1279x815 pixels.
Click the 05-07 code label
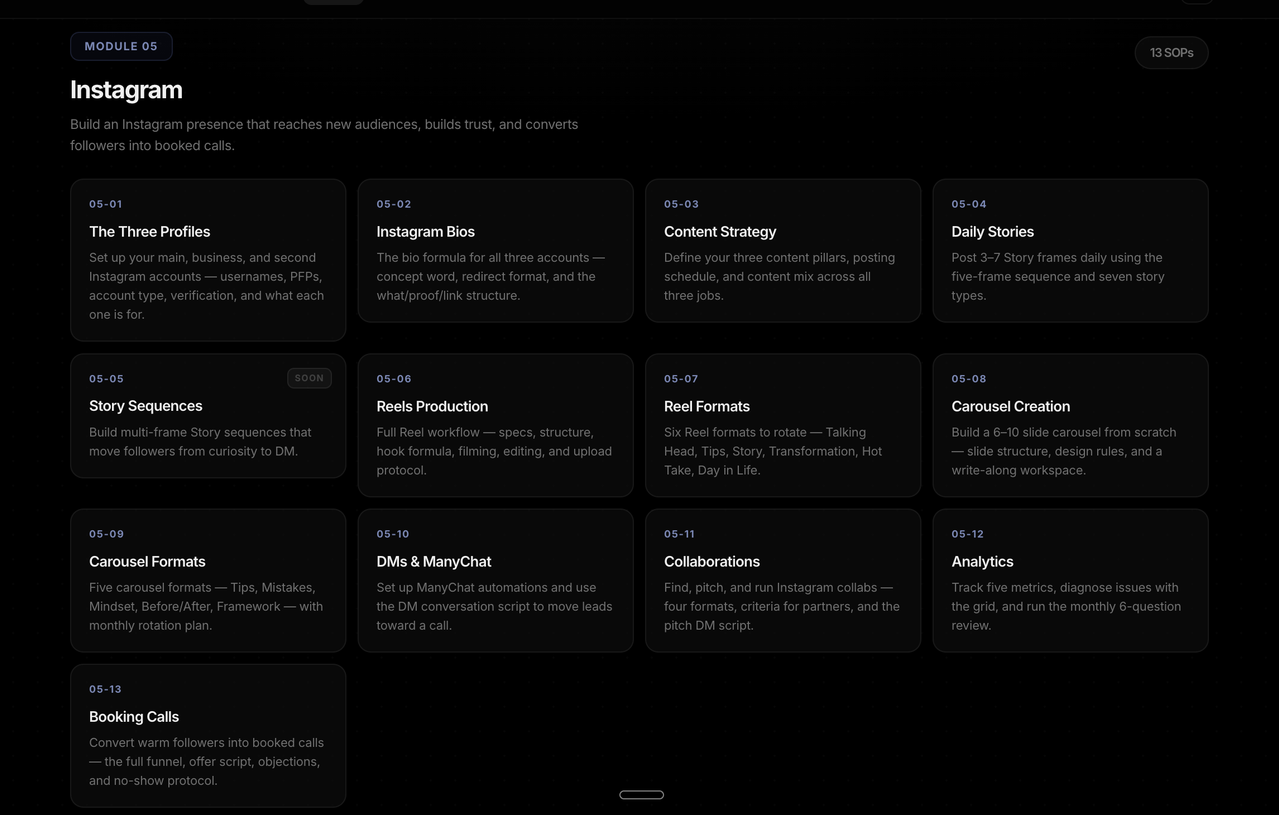coord(681,379)
